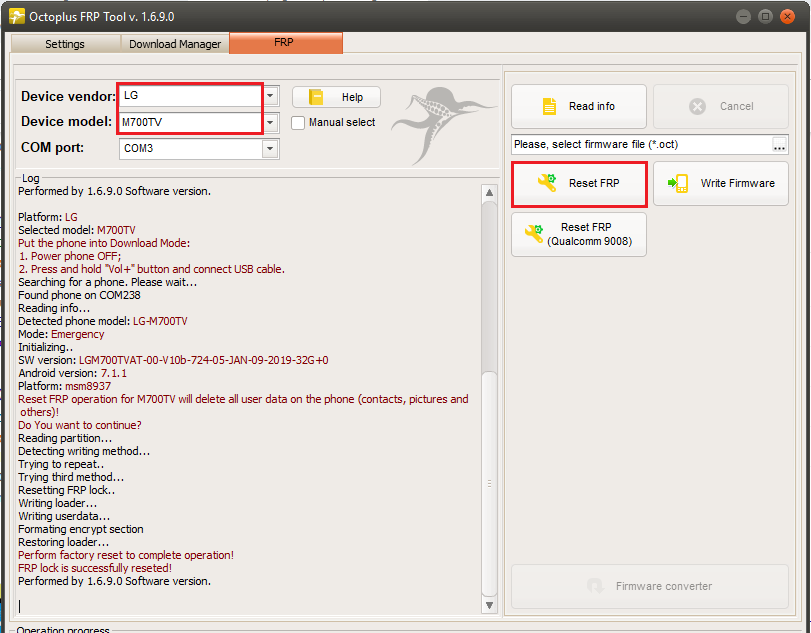Click the Reset FRP button
This screenshot has width=811, height=633.
[579, 184]
